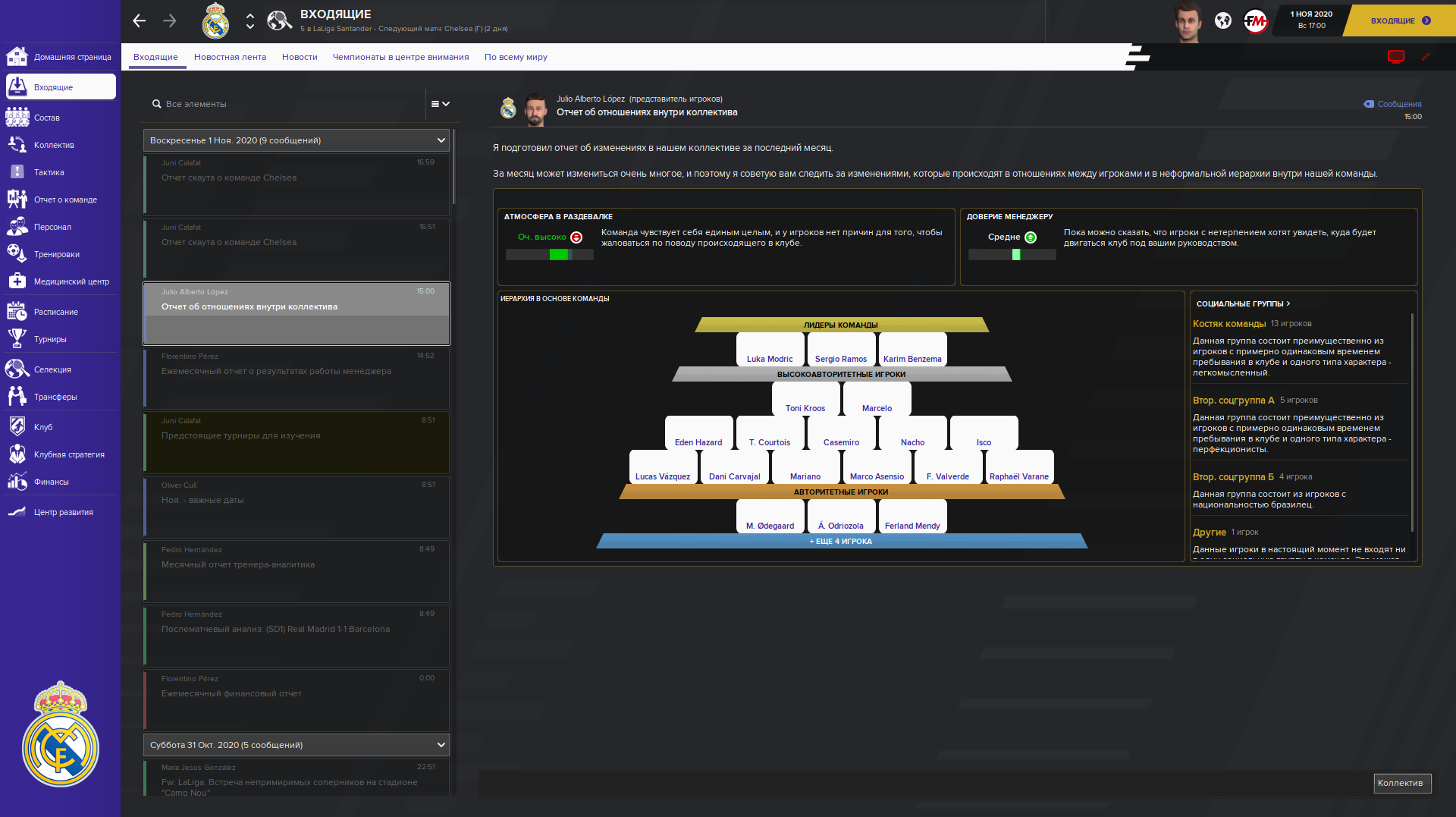Collapse the Воскресенье 1 Ноя. 2020 group

[x=441, y=140]
